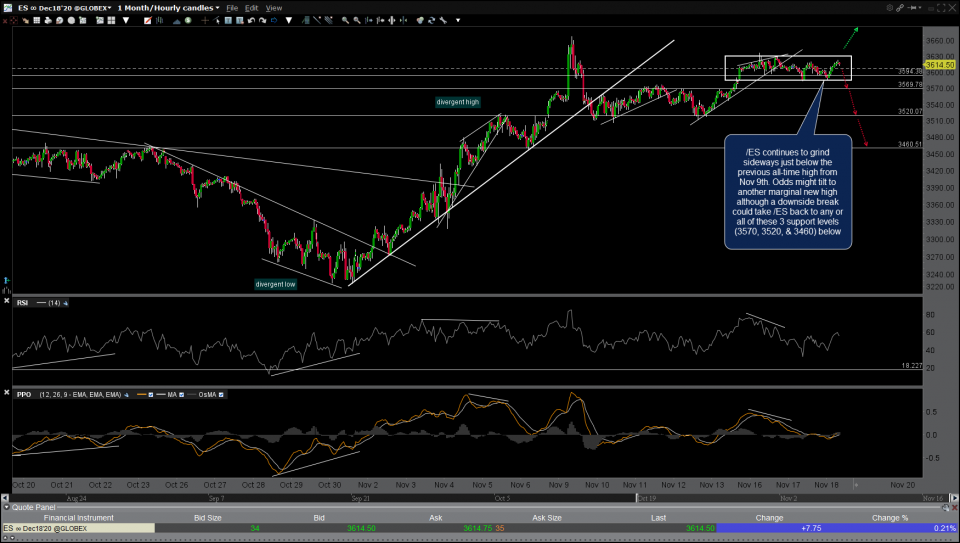
Task: Click the 3569.78 horizontal line label
Action: click(x=910, y=84)
